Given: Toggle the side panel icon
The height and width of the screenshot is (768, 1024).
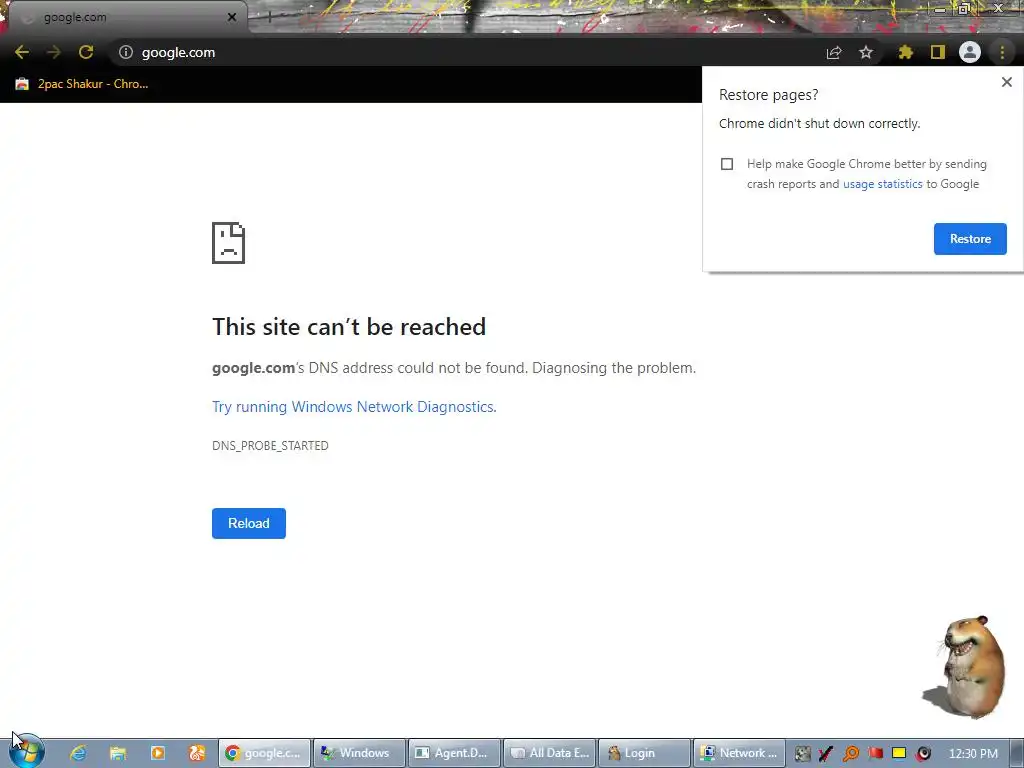Looking at the screenshot, I should (x=938, y=52).
